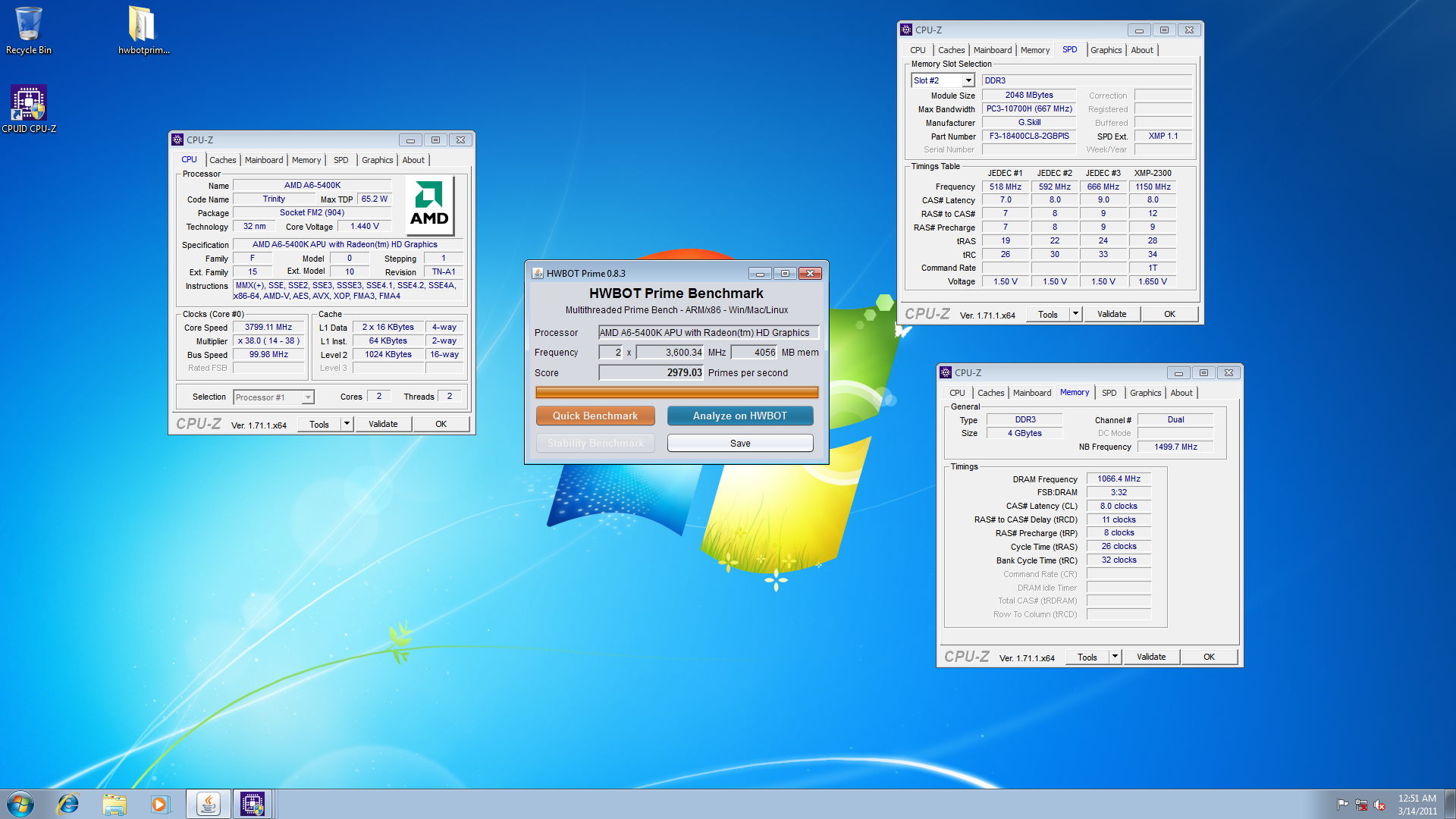Viewport: 1456px width, 819px height.
Task: Click the 4056 MB mem field
Action: [x=754, y=352]
